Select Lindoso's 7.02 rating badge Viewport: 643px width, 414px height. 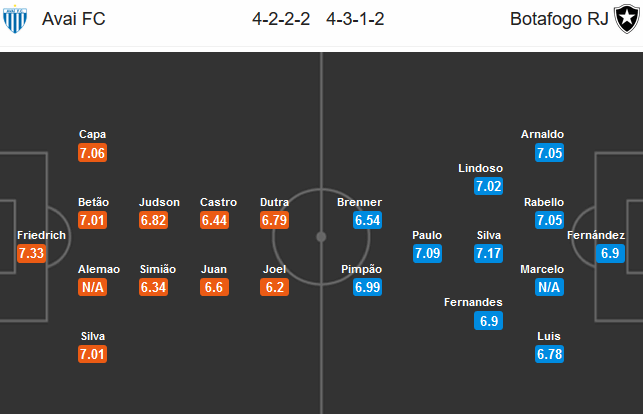click(488, 186)
